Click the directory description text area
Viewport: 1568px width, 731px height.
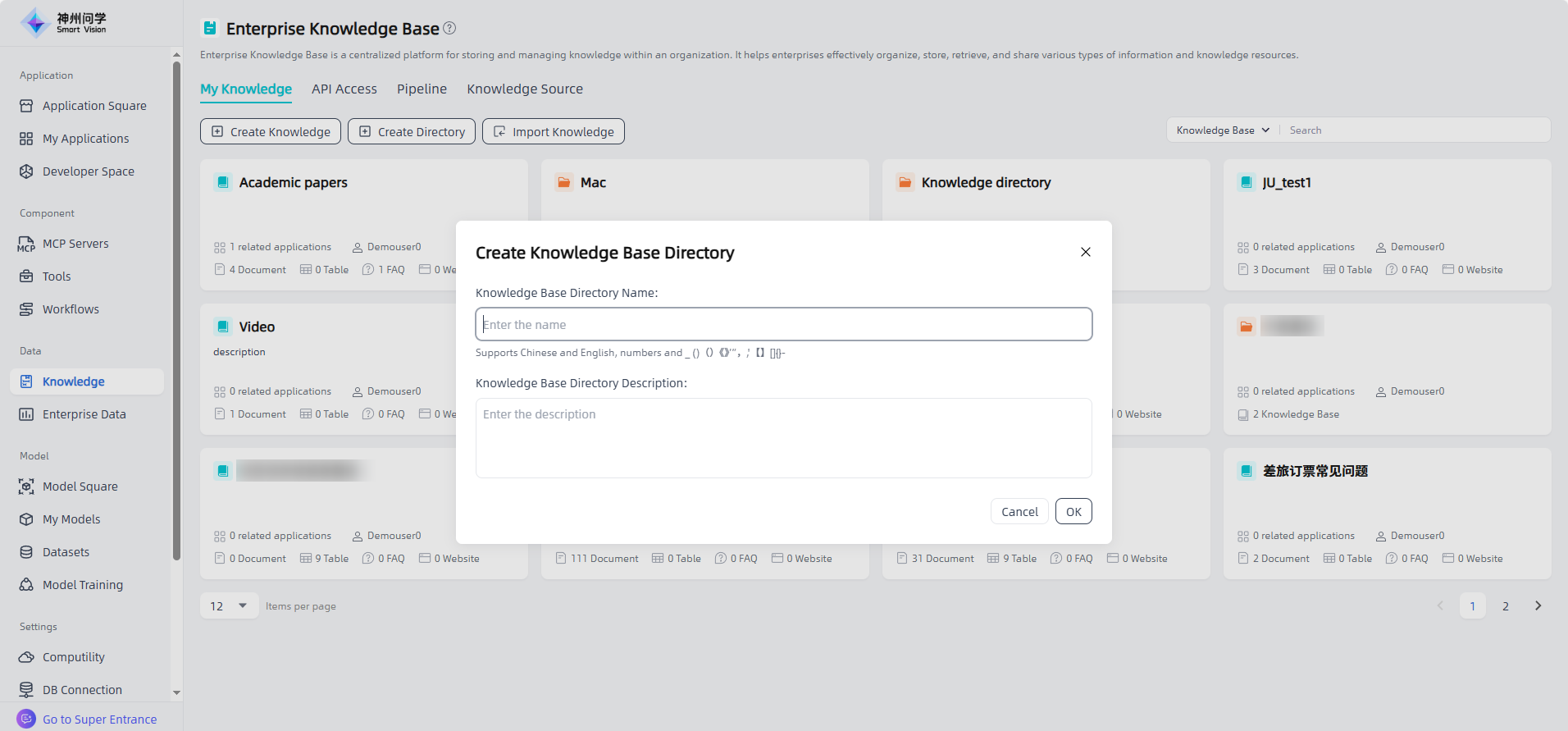(783, 437)
